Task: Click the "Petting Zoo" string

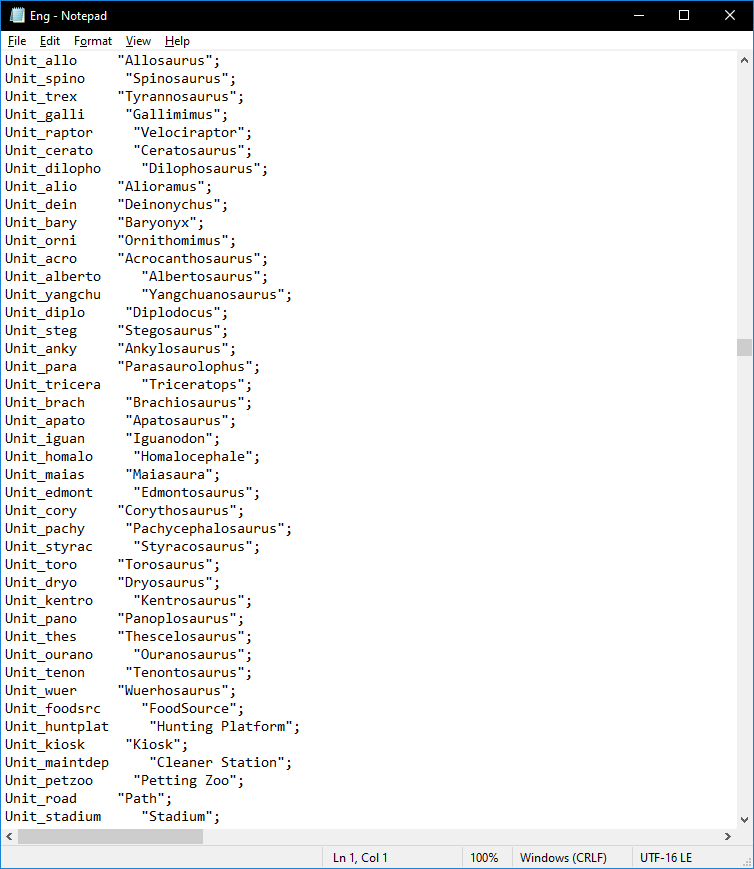Action: tap(188, 781)
